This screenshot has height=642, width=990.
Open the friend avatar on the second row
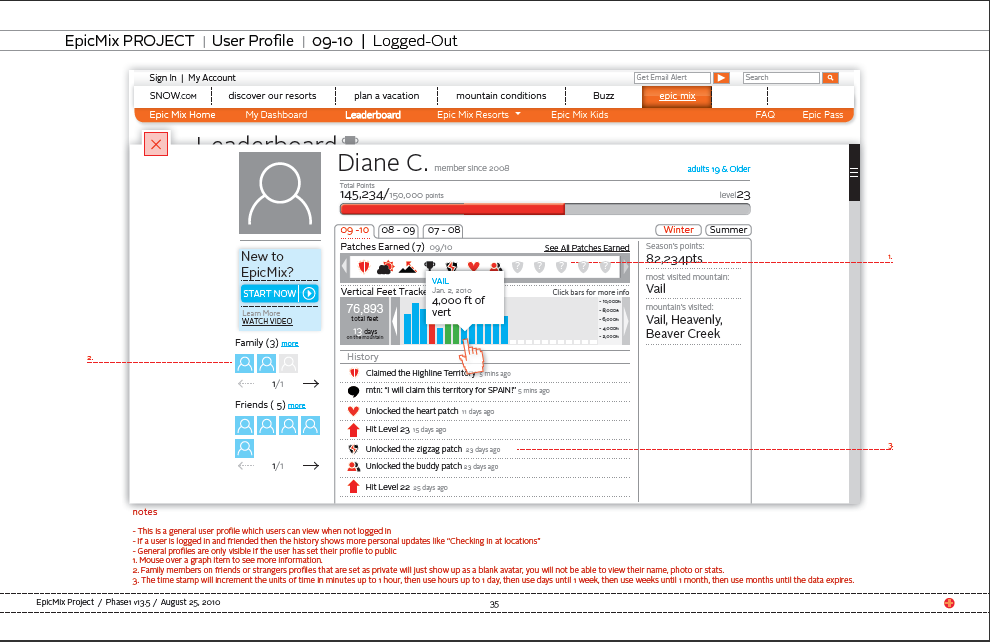click(244, 448)
